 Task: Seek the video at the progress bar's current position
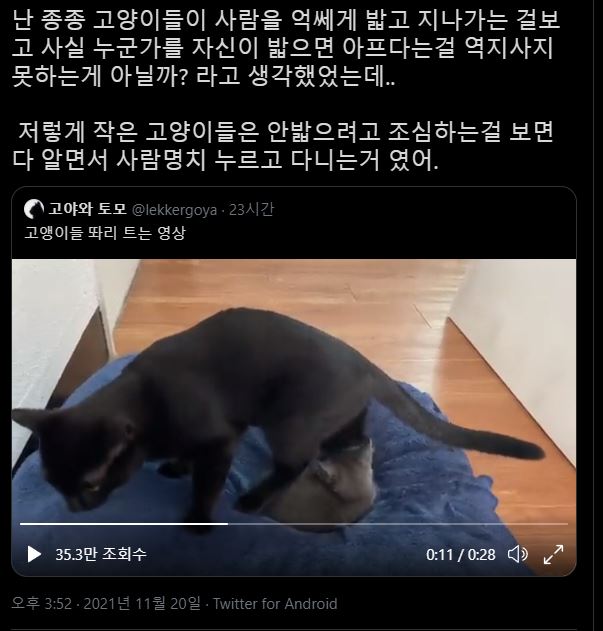click(227, 524)
